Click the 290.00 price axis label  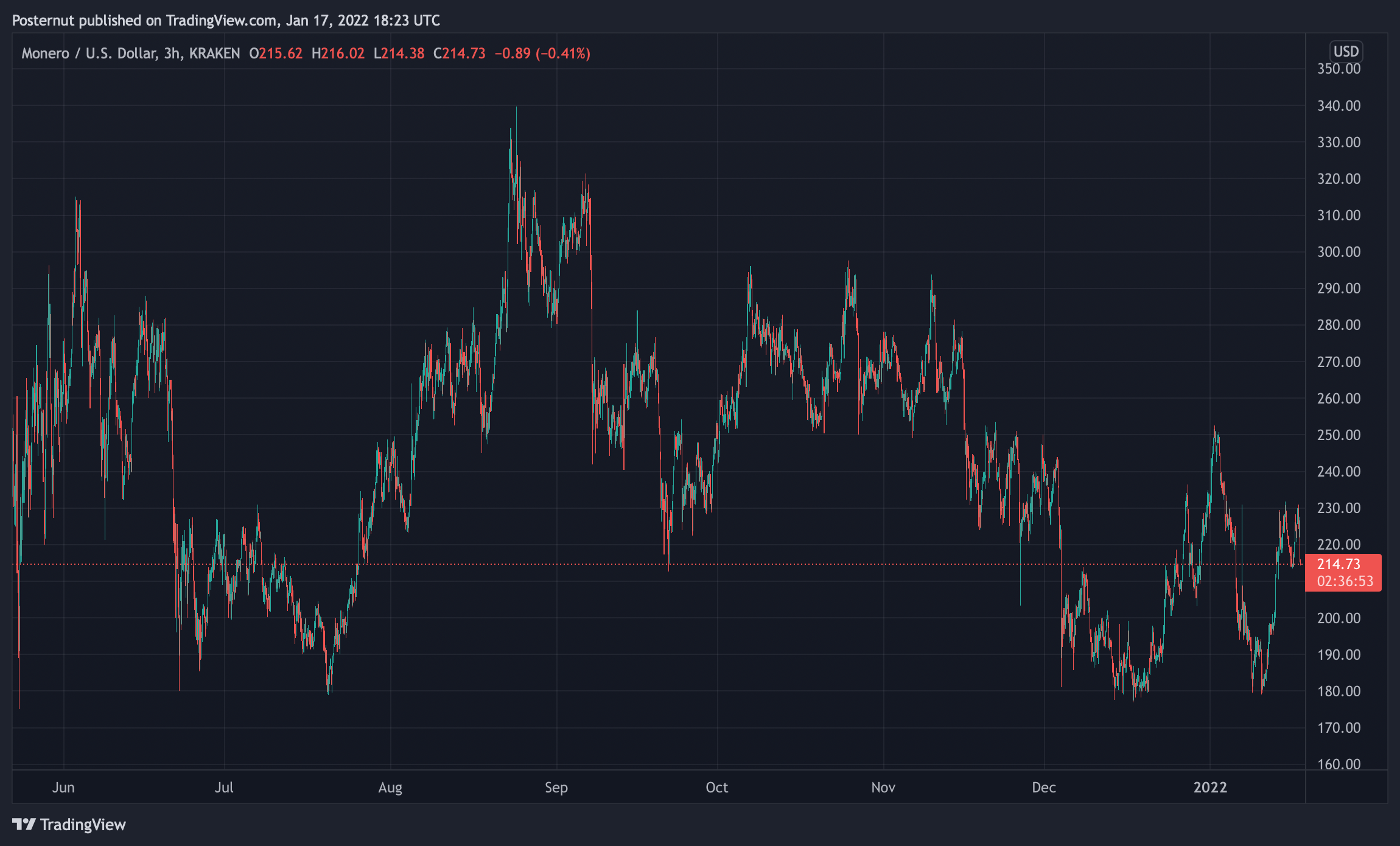pos(1339,288)
